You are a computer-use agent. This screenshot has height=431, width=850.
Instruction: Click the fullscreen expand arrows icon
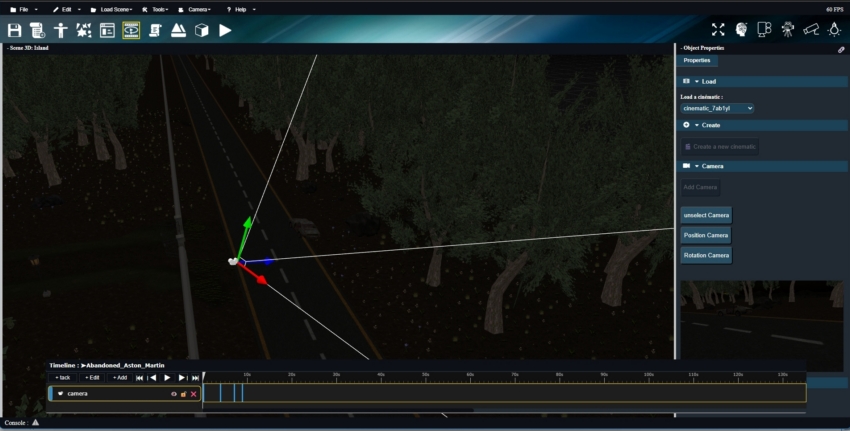click(x=718, y=30)
